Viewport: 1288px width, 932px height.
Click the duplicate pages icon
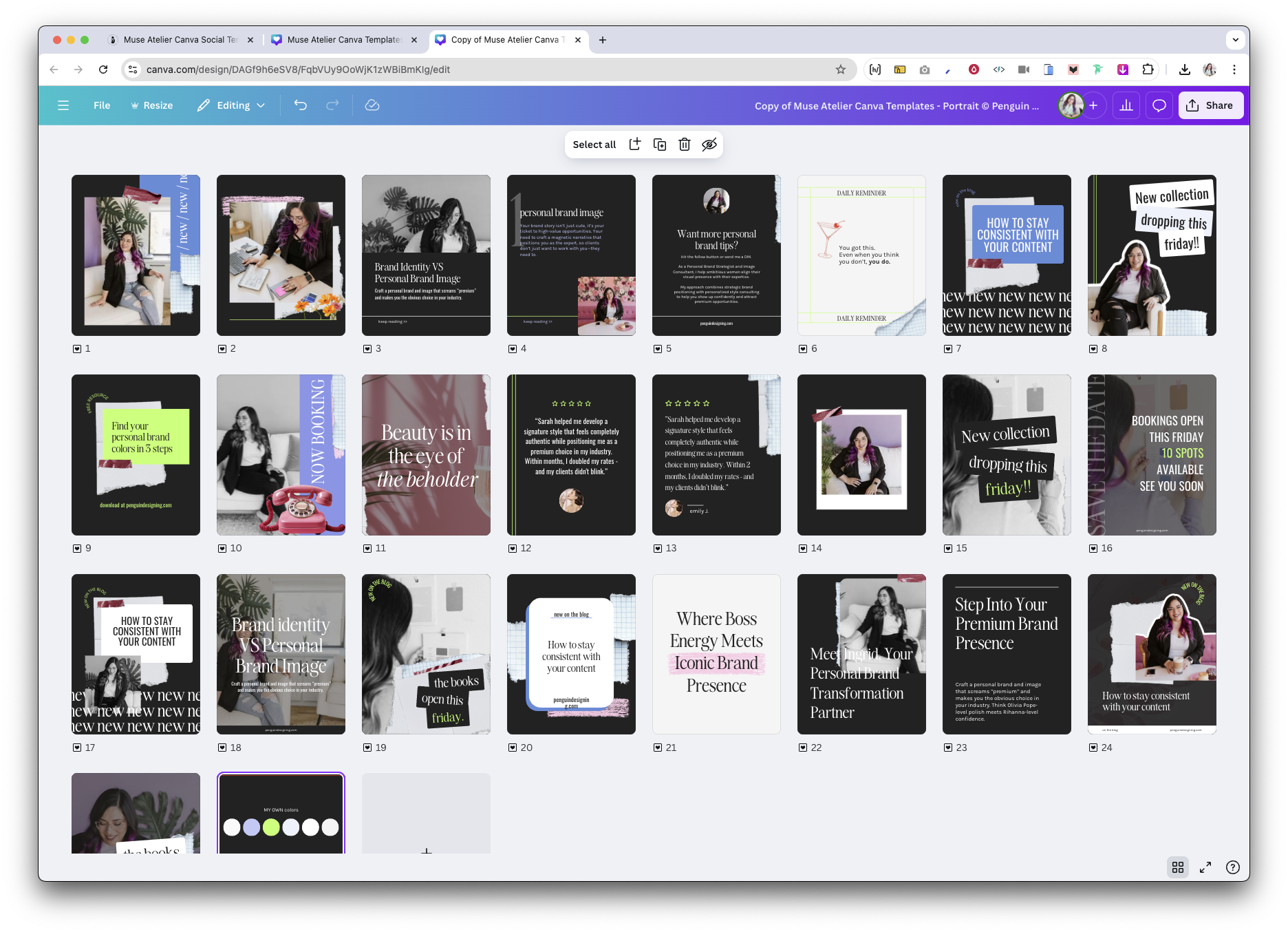(660, 145)
